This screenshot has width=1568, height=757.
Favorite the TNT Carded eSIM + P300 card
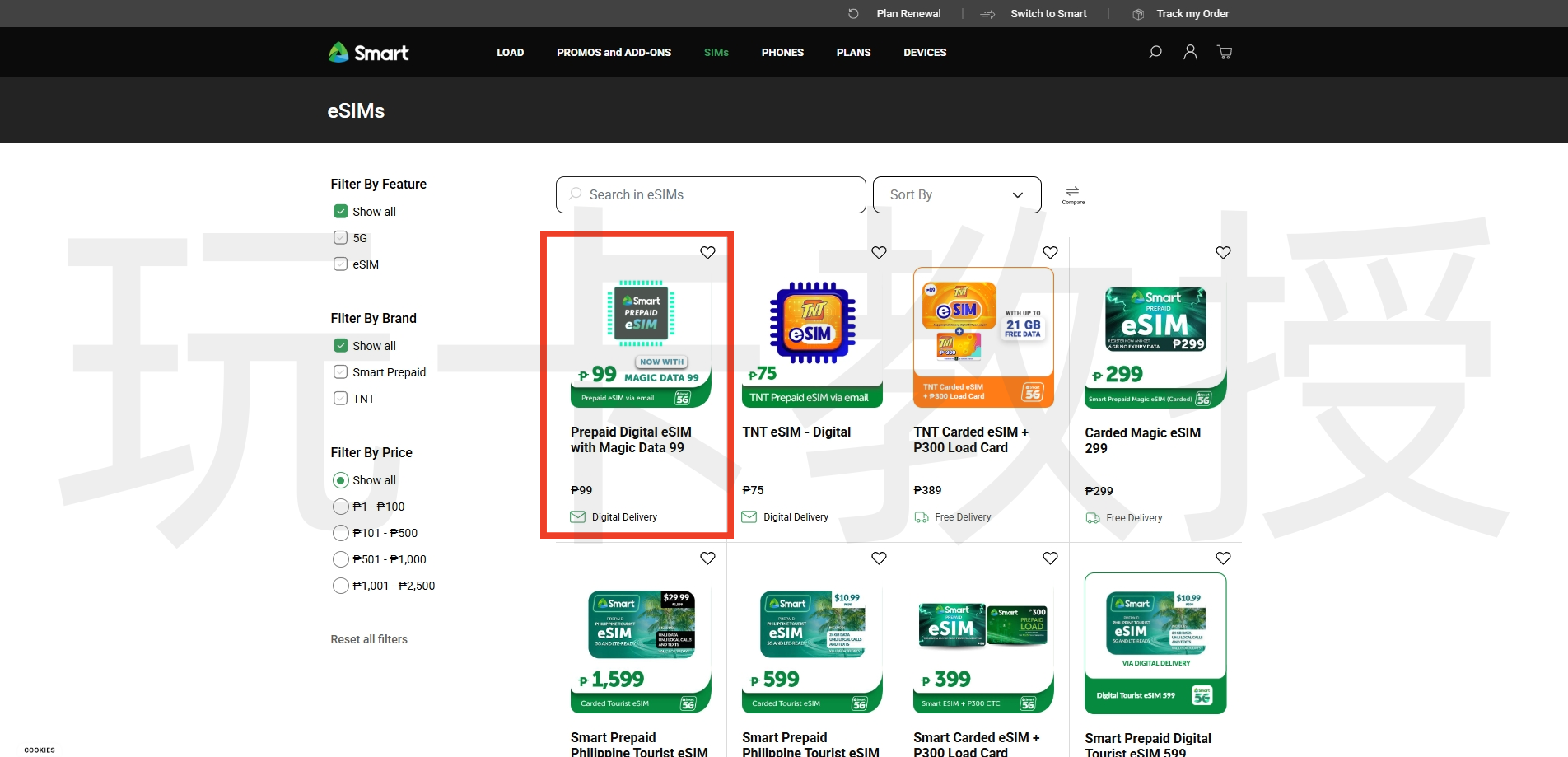tap(1050, 253)
